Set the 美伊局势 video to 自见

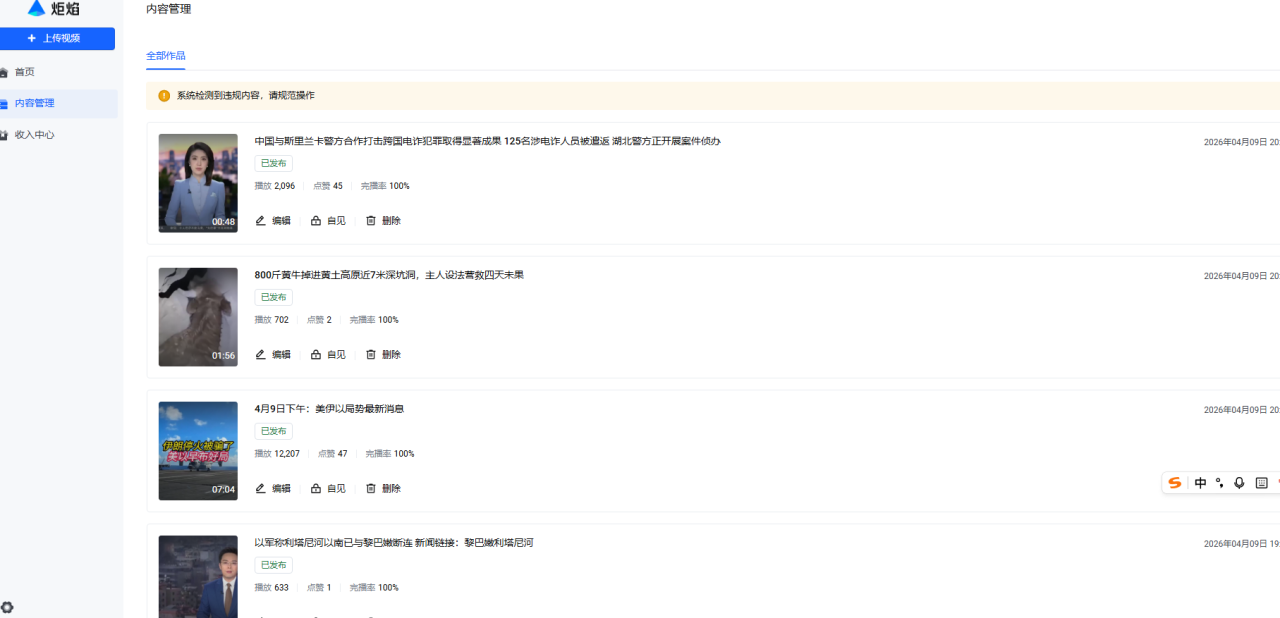328,488
